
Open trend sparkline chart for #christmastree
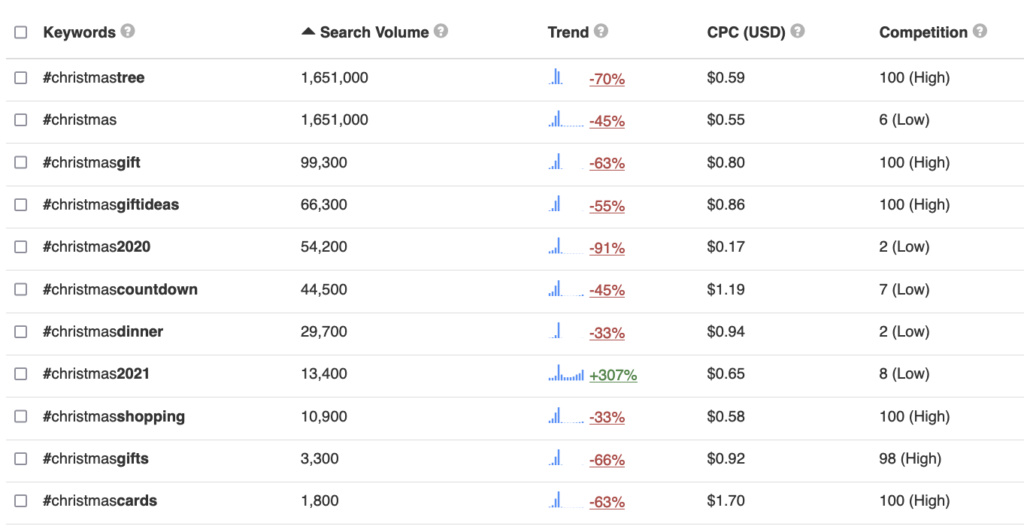(x=557, y=77)
